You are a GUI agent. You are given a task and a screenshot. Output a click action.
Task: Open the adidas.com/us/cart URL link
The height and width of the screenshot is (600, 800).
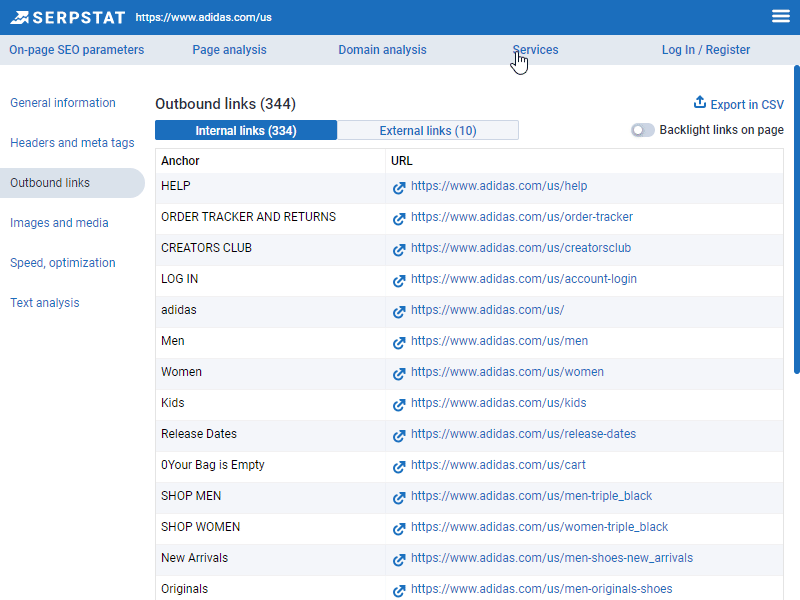[x=498, y=465]
